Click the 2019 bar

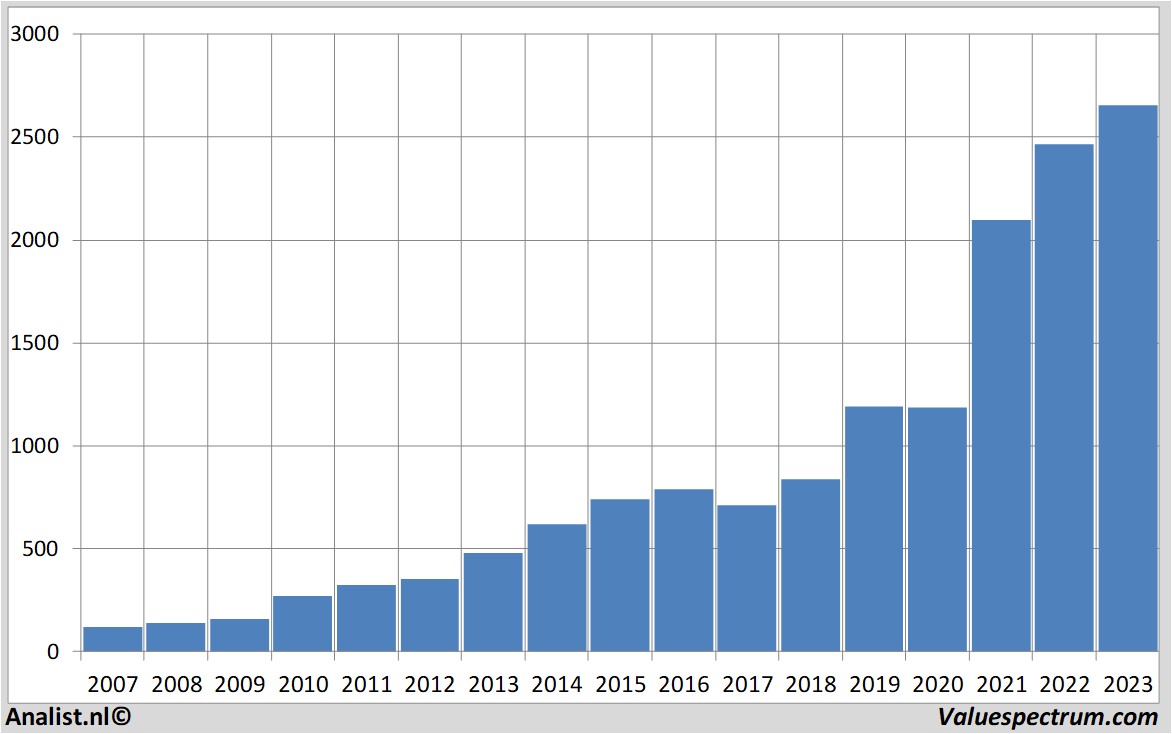tap(873, 528)
